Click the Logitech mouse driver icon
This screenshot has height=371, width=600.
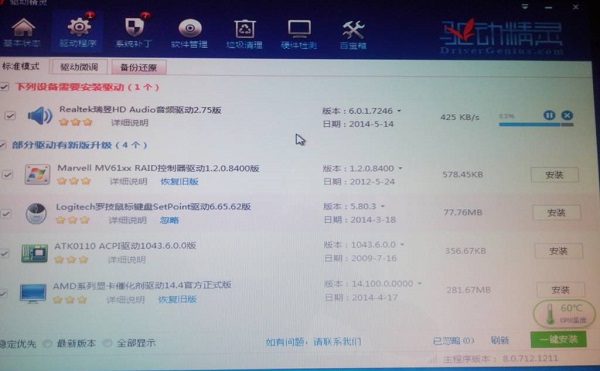[x=36, y=213]
